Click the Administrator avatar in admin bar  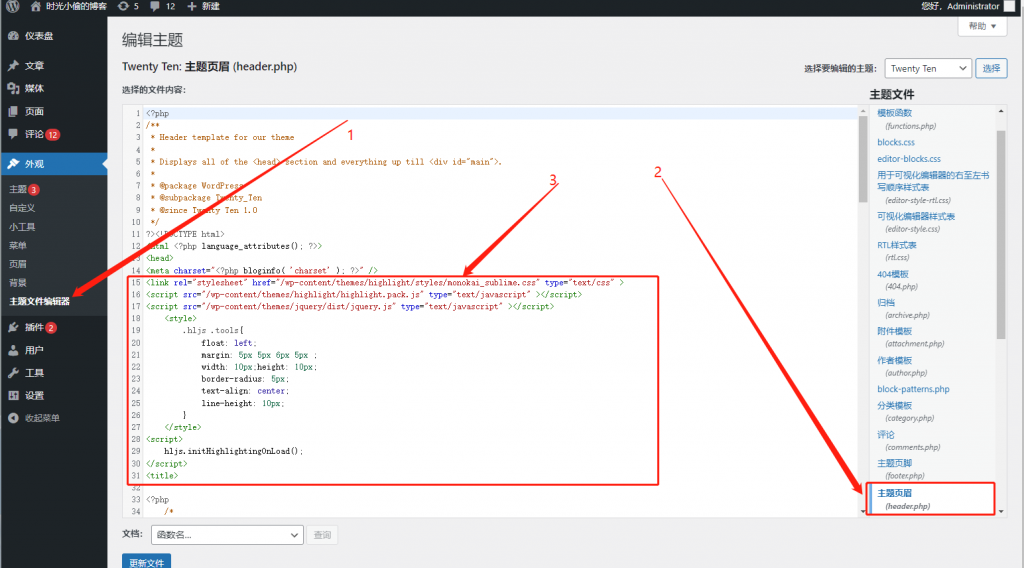coord(1010,7)
